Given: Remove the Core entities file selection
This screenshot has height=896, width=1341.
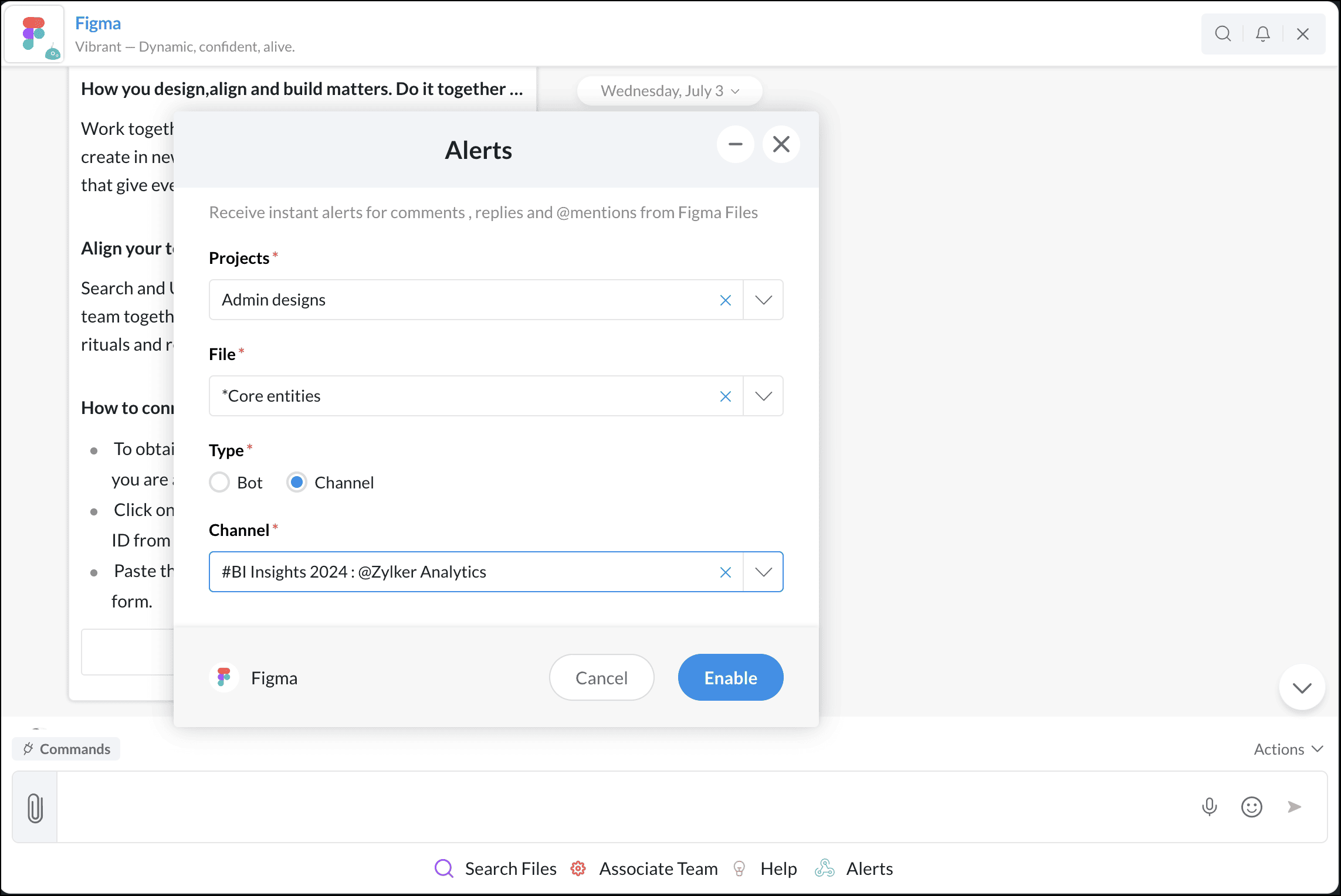Looking at the screenshot, I should point(725,396).
